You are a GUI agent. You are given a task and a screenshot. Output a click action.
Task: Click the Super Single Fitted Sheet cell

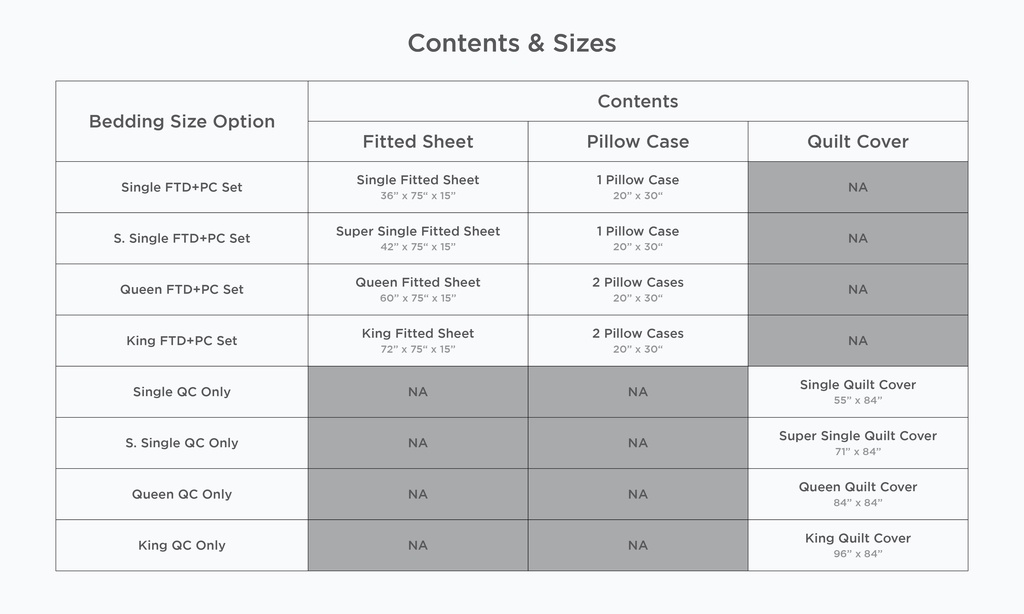coord(418,238)
